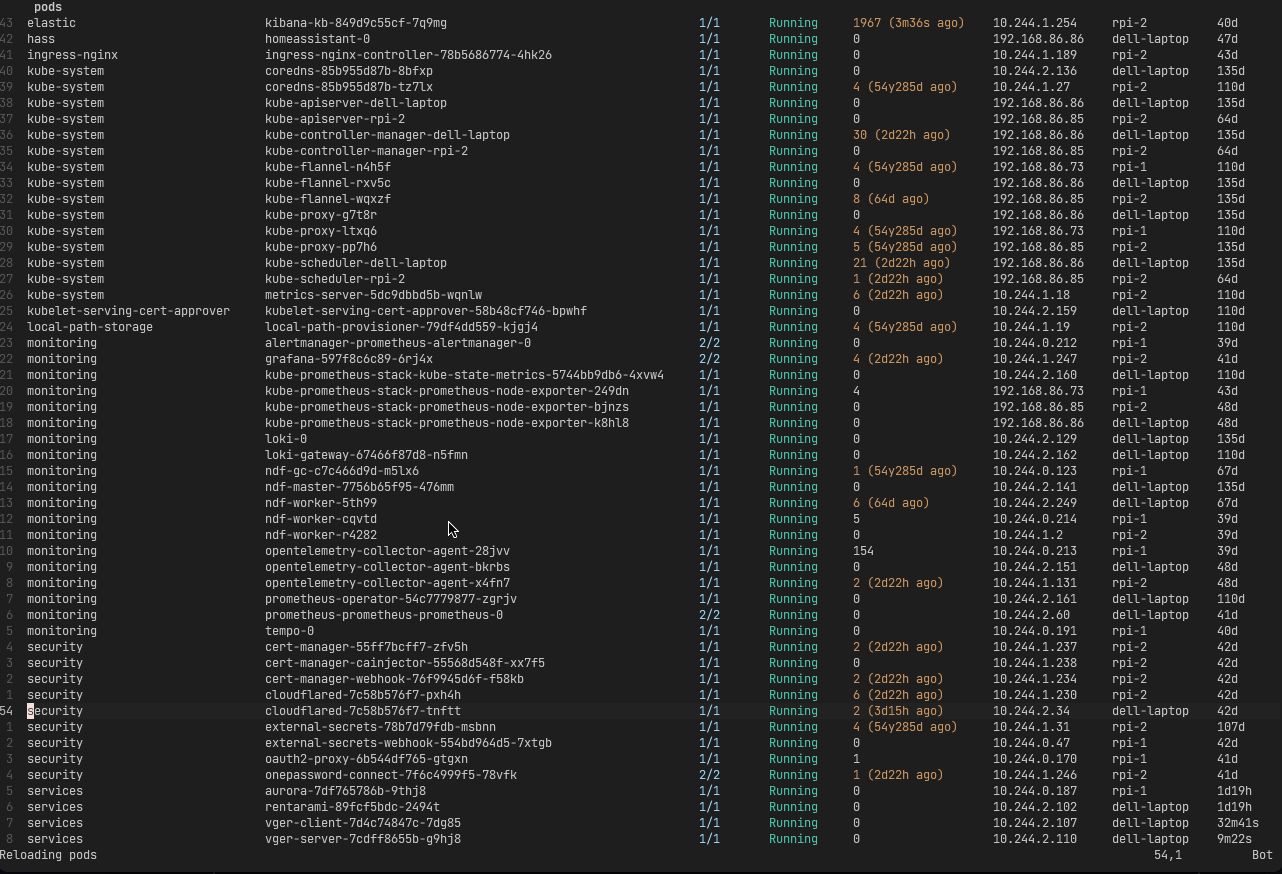Click restart count 1967 (3m36s ago)
Screen dimensions: 1282x874
tap(908, 23)
